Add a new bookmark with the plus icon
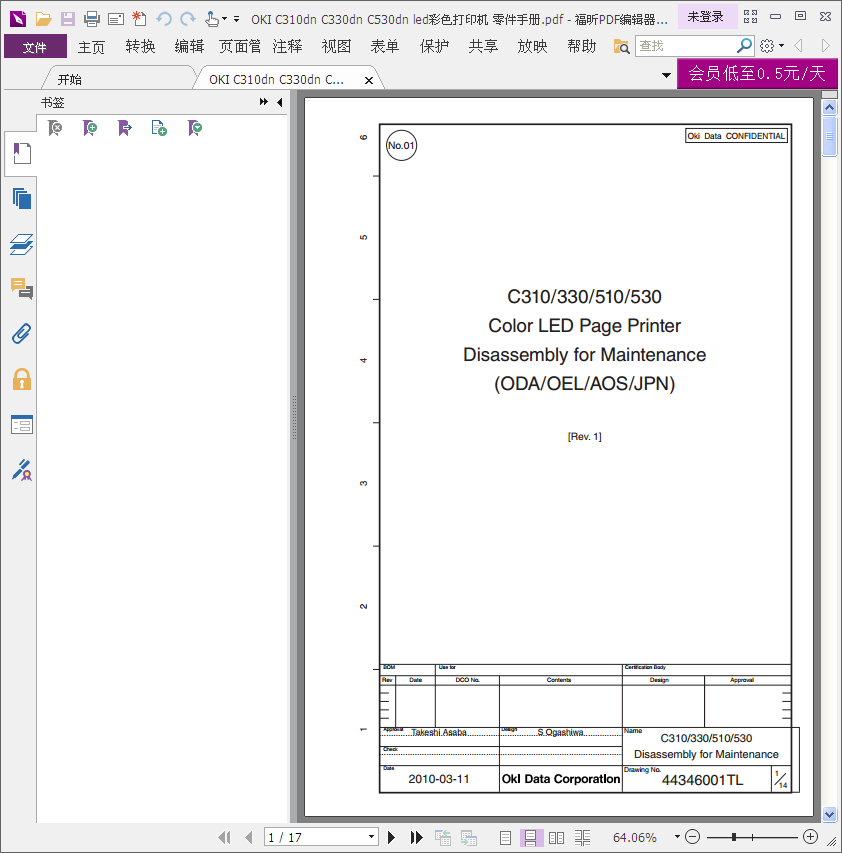The height and width of the screenshot is (853, 842). click(x=90, y=128)
